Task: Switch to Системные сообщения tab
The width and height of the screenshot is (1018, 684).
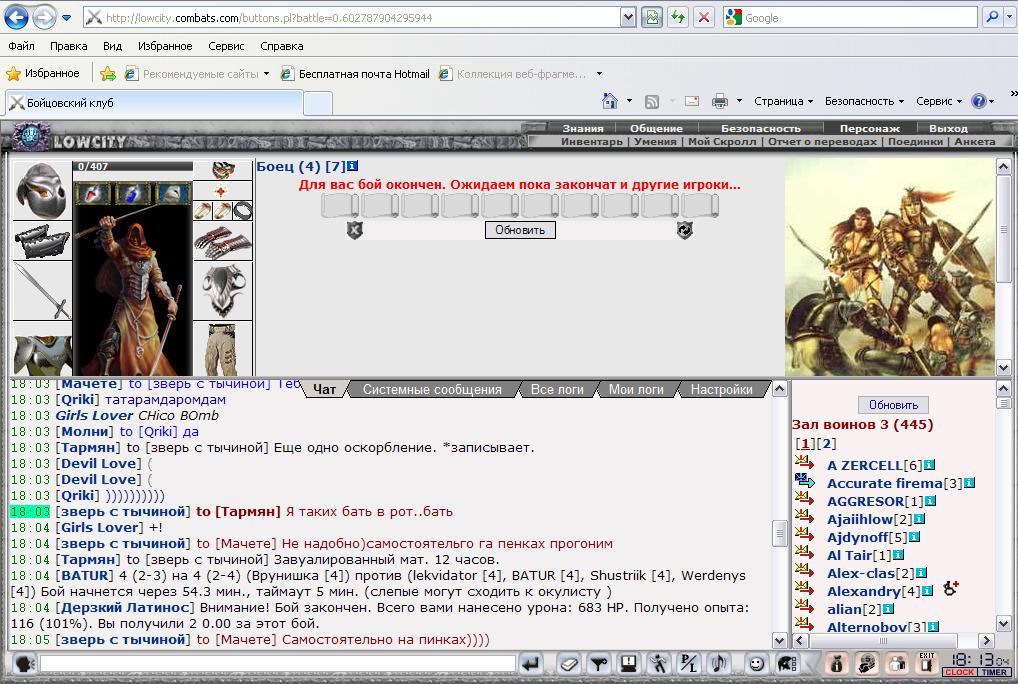Action: coord(432,389)
